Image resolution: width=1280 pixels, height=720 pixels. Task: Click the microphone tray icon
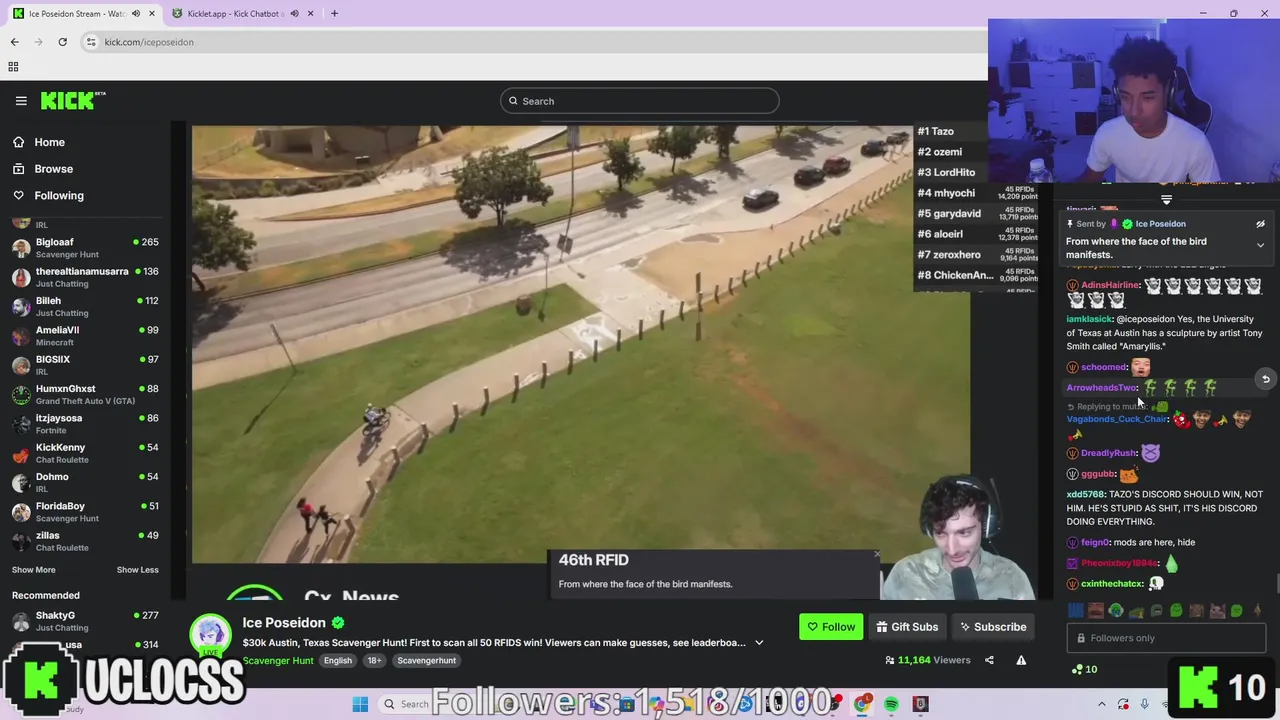[x=1144, y=704]
